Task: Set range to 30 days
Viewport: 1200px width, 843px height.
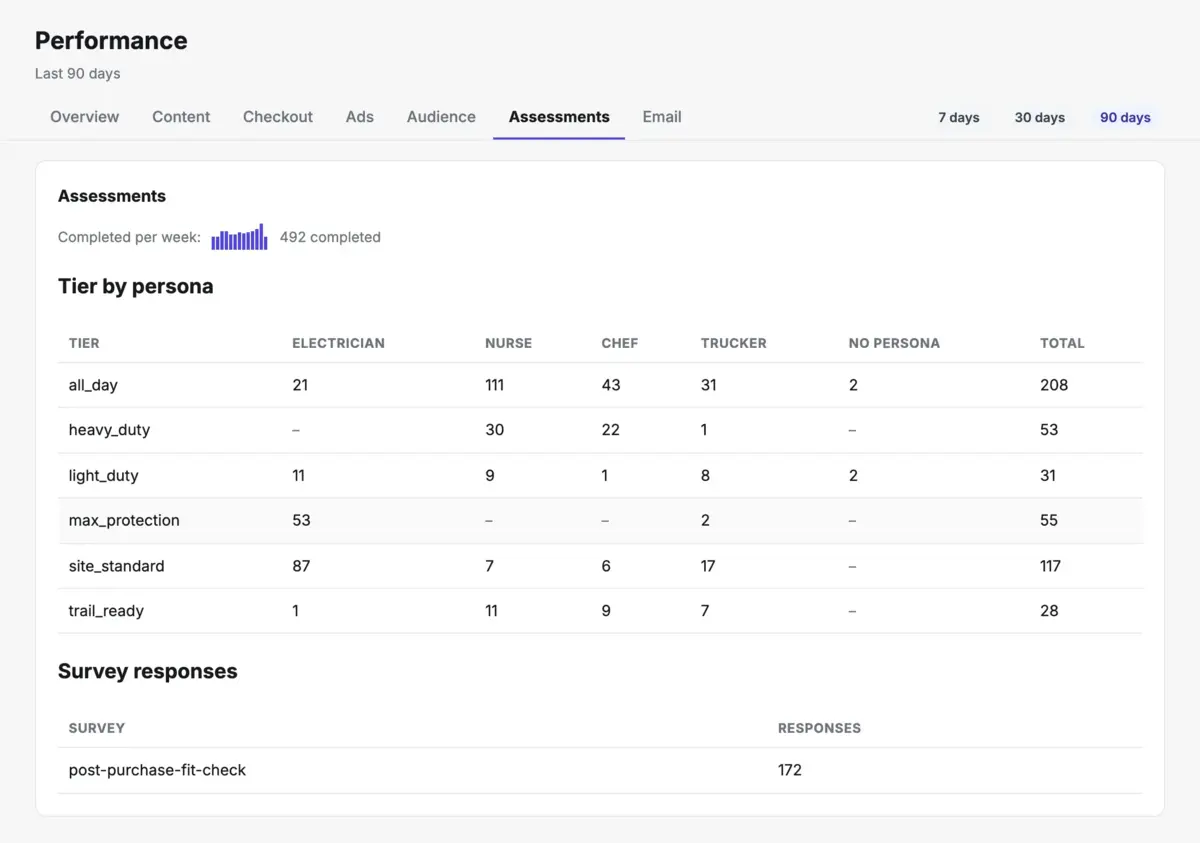Action: coord(1040,118)
